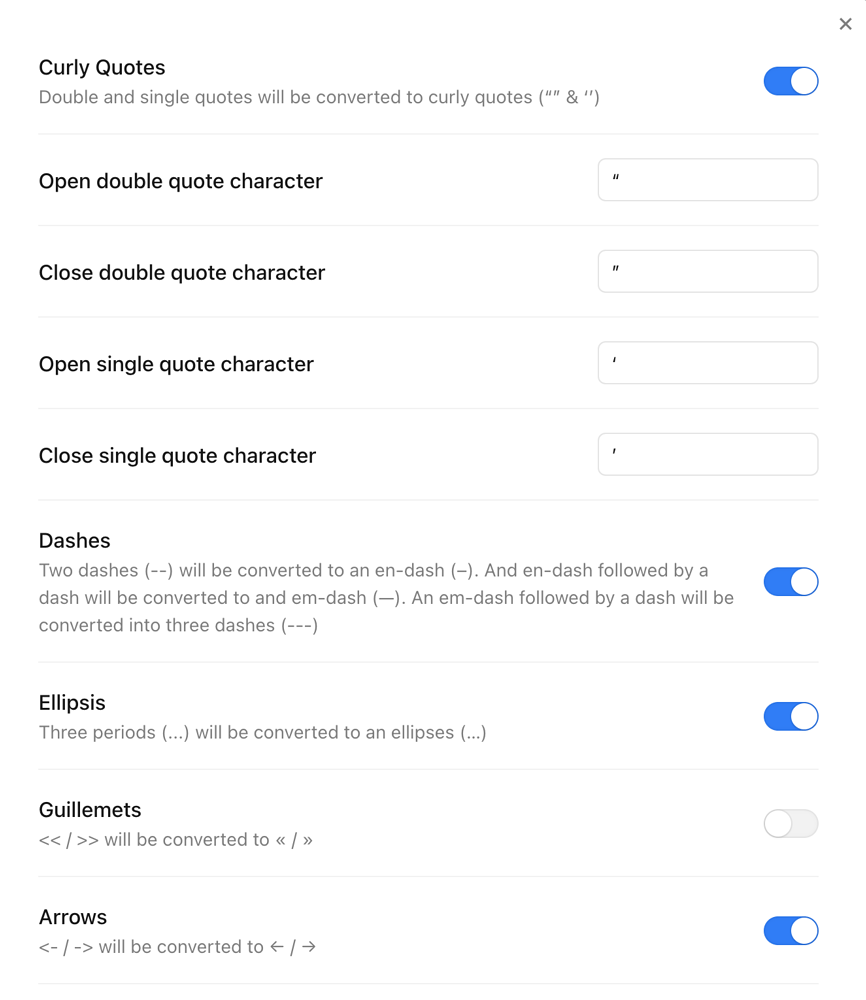This screenshot has width=866, height=1000.
Task: Click the arrows conversion description text
Action: [x=175, y=946]
